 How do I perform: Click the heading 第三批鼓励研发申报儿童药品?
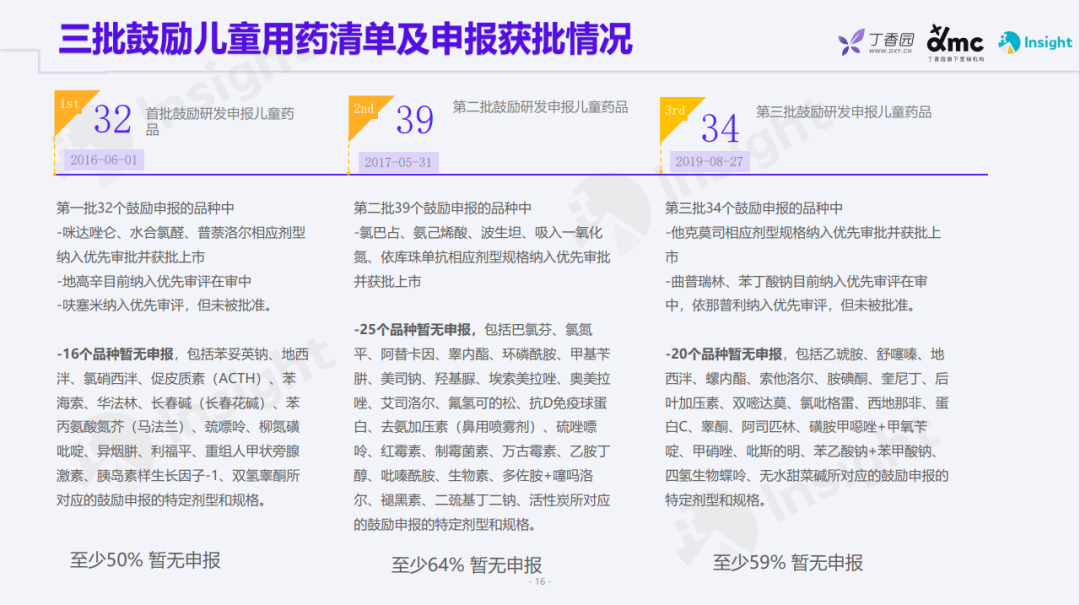point(844,112)
